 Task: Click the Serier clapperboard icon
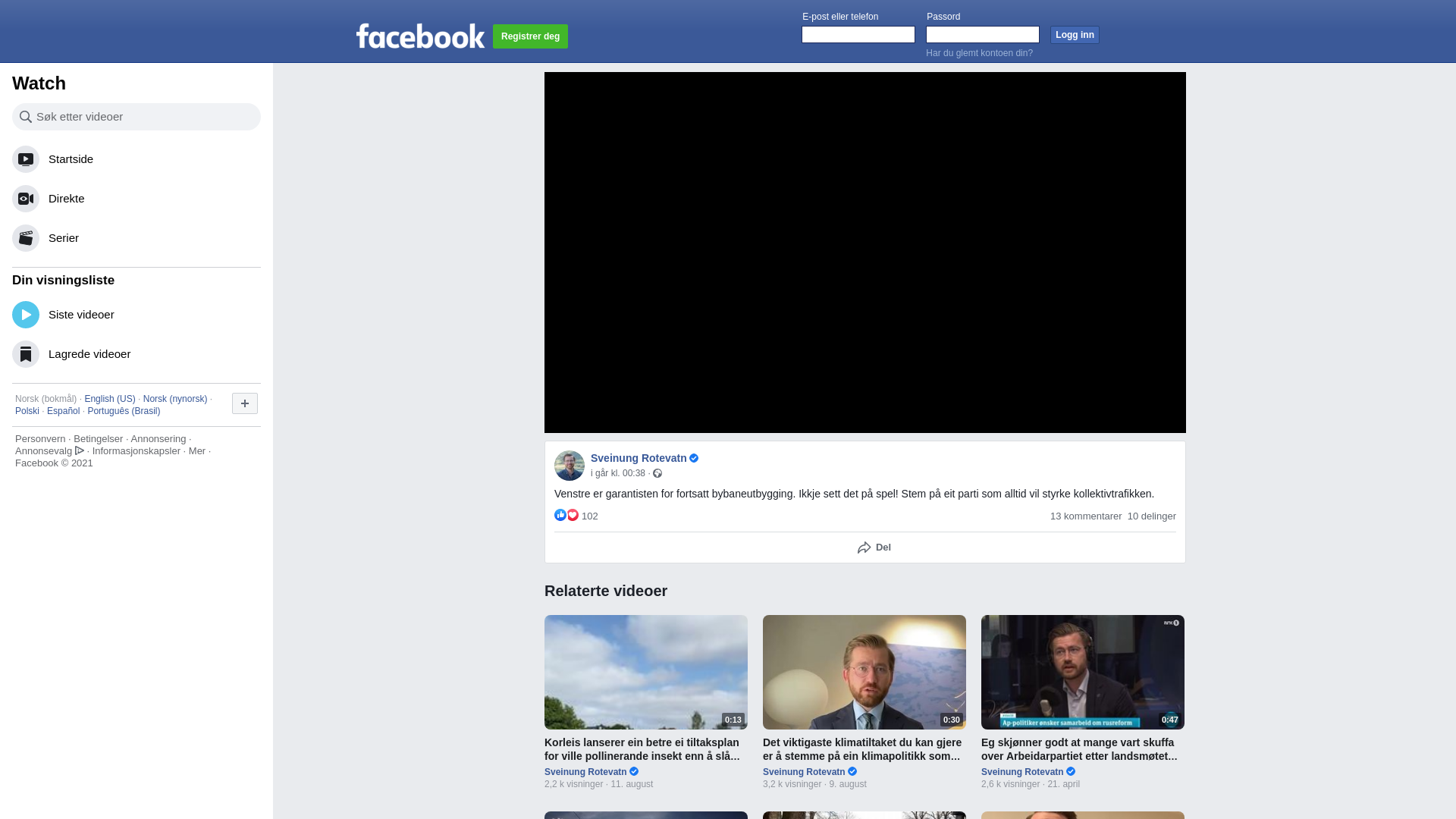coord(26,238)
